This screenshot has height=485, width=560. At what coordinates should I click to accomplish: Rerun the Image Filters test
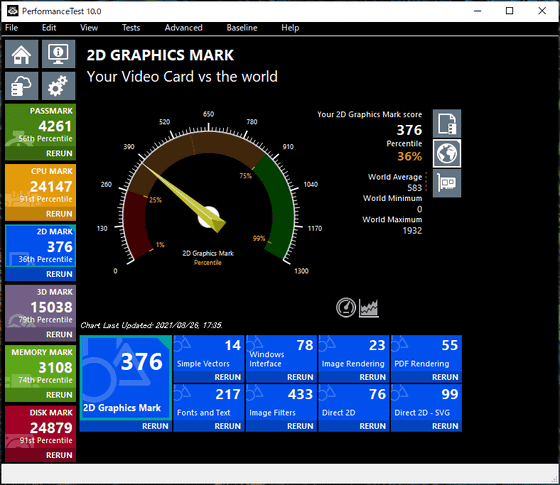click(x=300, y=426)
